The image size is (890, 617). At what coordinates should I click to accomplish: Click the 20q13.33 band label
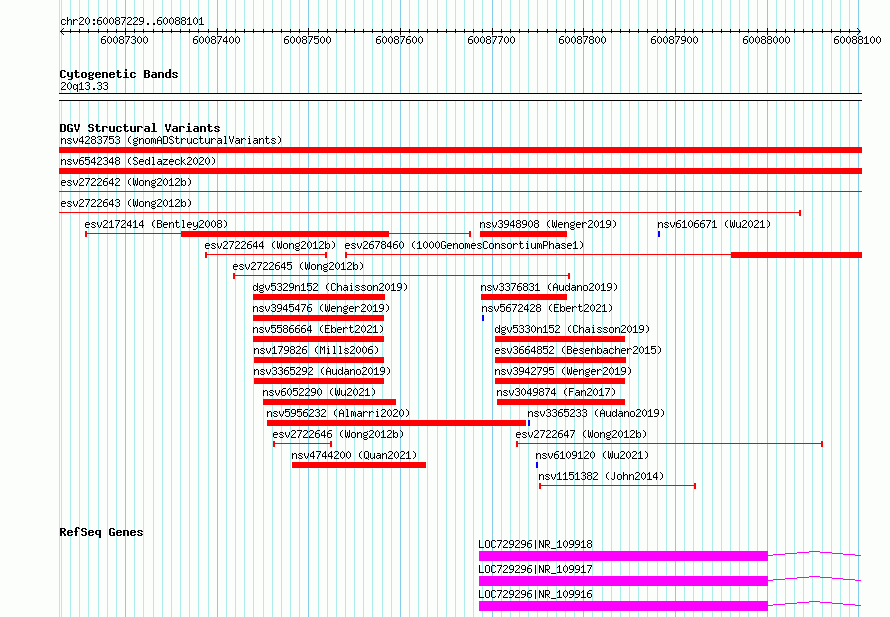tap(84, 86)
